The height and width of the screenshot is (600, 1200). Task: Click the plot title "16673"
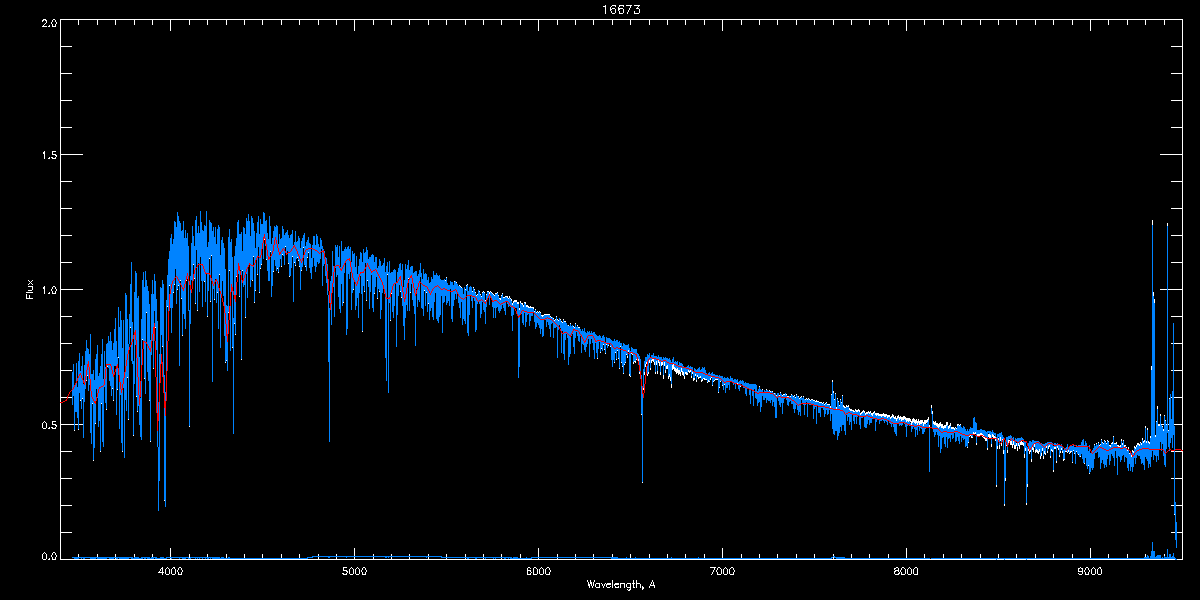tap(621, 8)
